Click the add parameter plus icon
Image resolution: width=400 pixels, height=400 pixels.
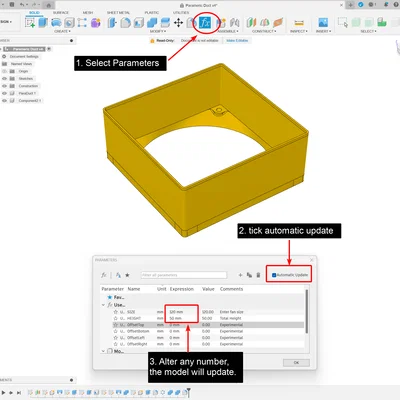point(240,275)
